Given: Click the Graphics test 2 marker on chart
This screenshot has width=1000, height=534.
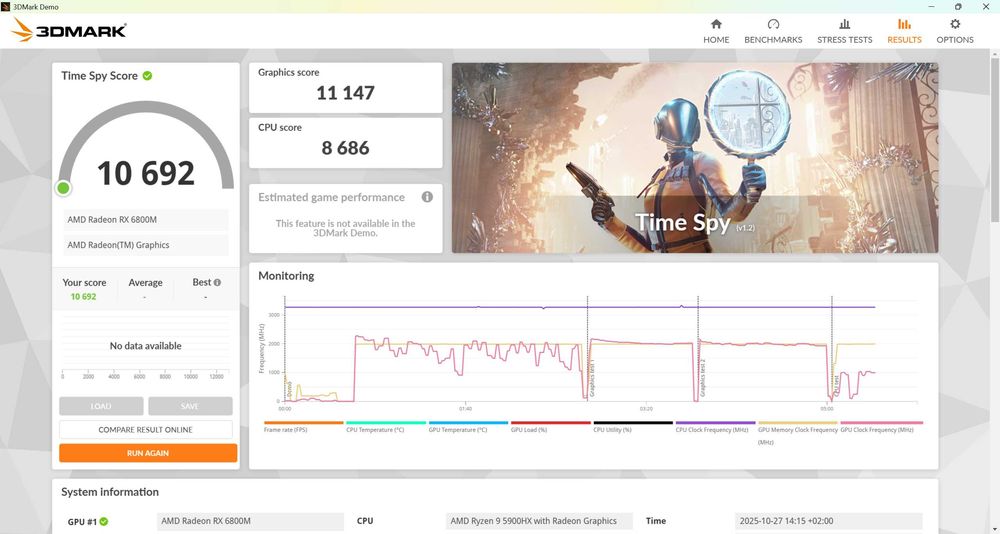Looking at the screenshot, I should (702, 380).
